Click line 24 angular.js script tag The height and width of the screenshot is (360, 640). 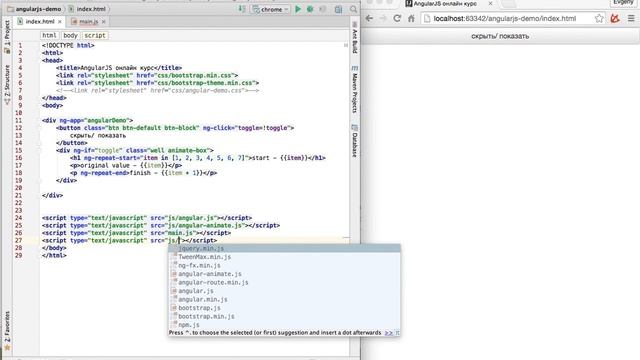[147, 218]
